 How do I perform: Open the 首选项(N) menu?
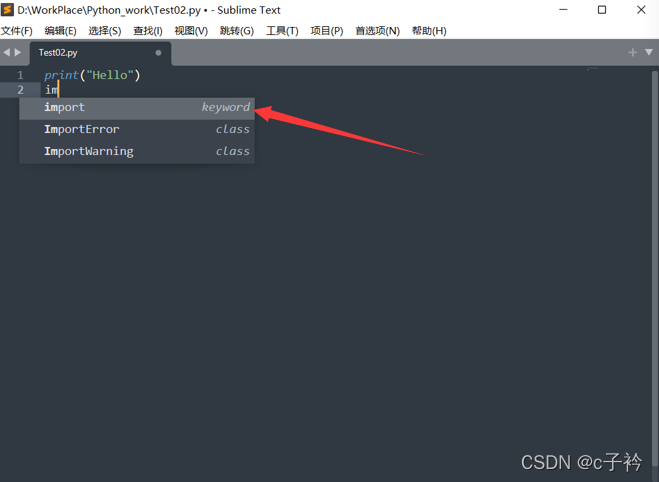(377, 31)
